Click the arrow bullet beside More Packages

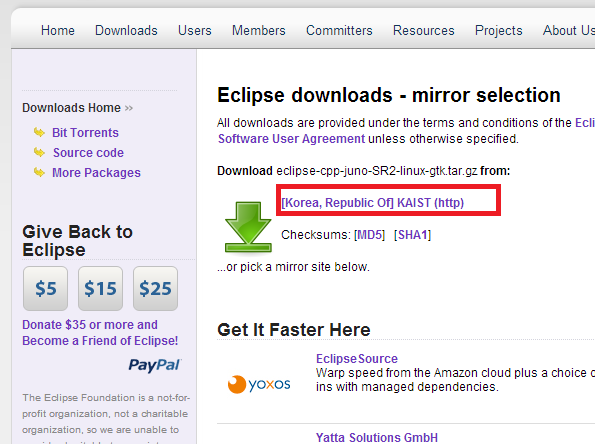click(39, 173)
